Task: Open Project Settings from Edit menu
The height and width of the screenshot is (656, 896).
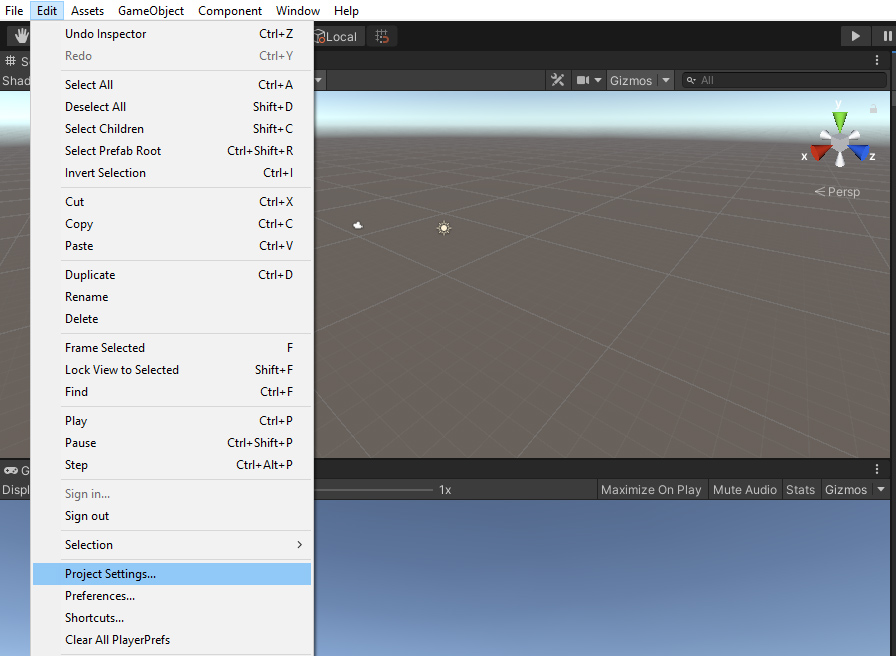Action: point(172,574)
